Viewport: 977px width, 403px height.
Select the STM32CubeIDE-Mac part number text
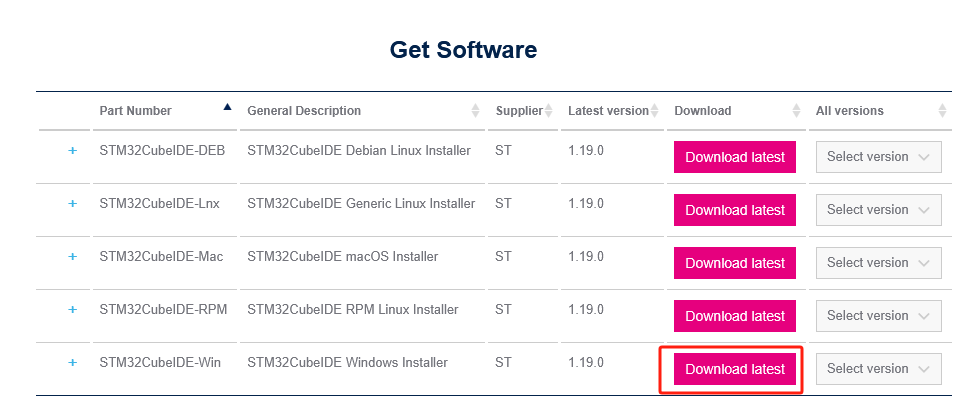161,257
